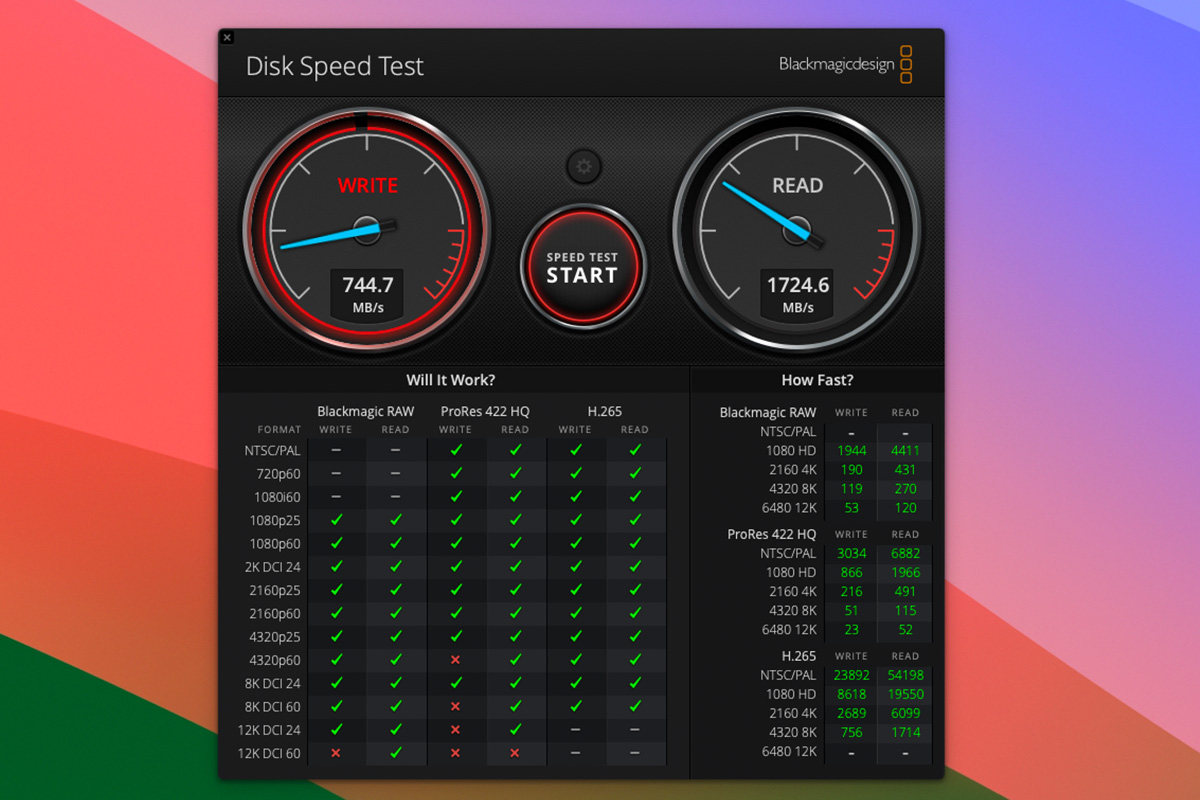Click the Blackmagic RAW heading in How Fast
Viewport: 1200px width, 800px height.
[768, 412]
